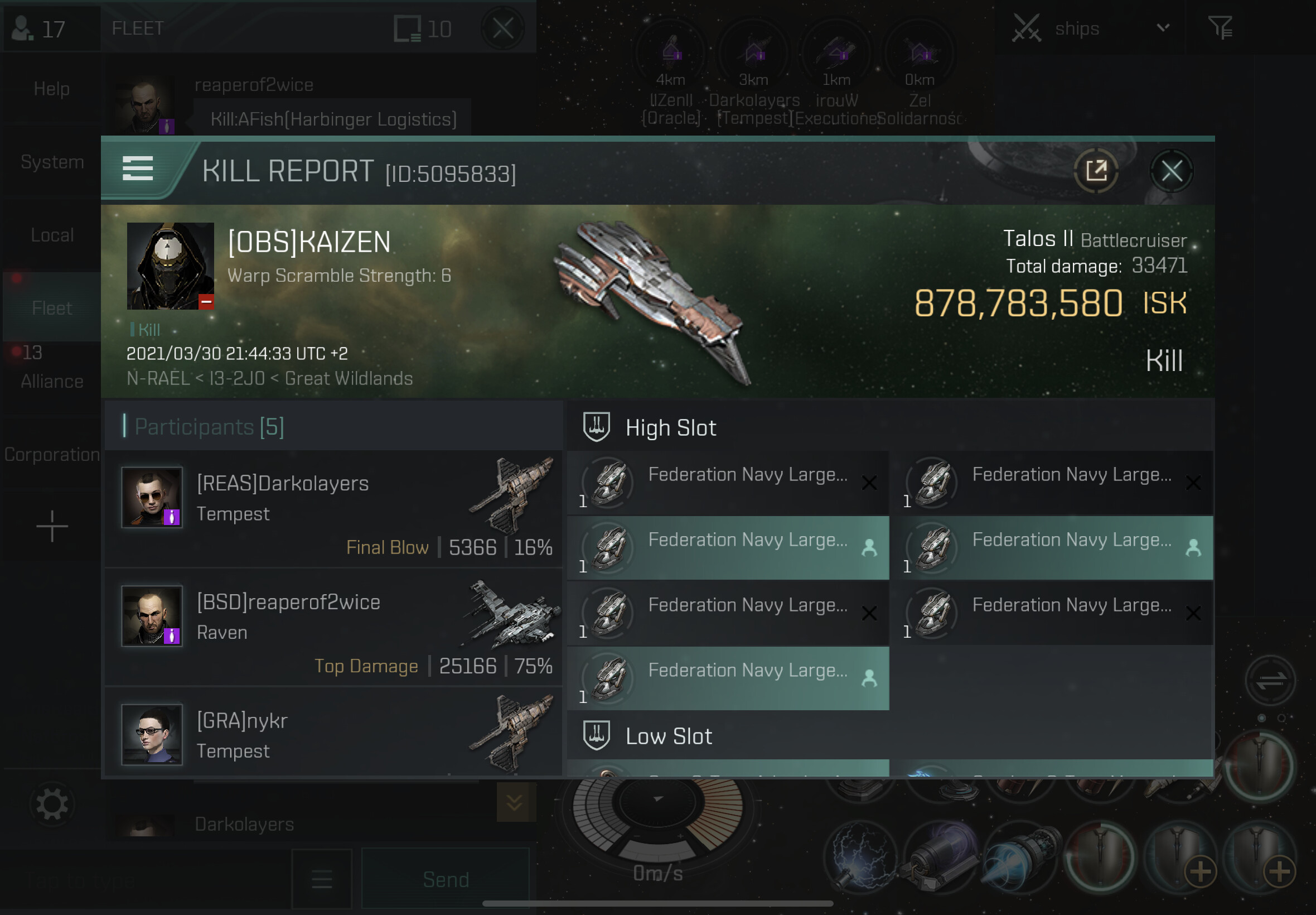The width and height of the screenshot is (1316, 915).
Task: Click the Send button
Action: (446, 878)
